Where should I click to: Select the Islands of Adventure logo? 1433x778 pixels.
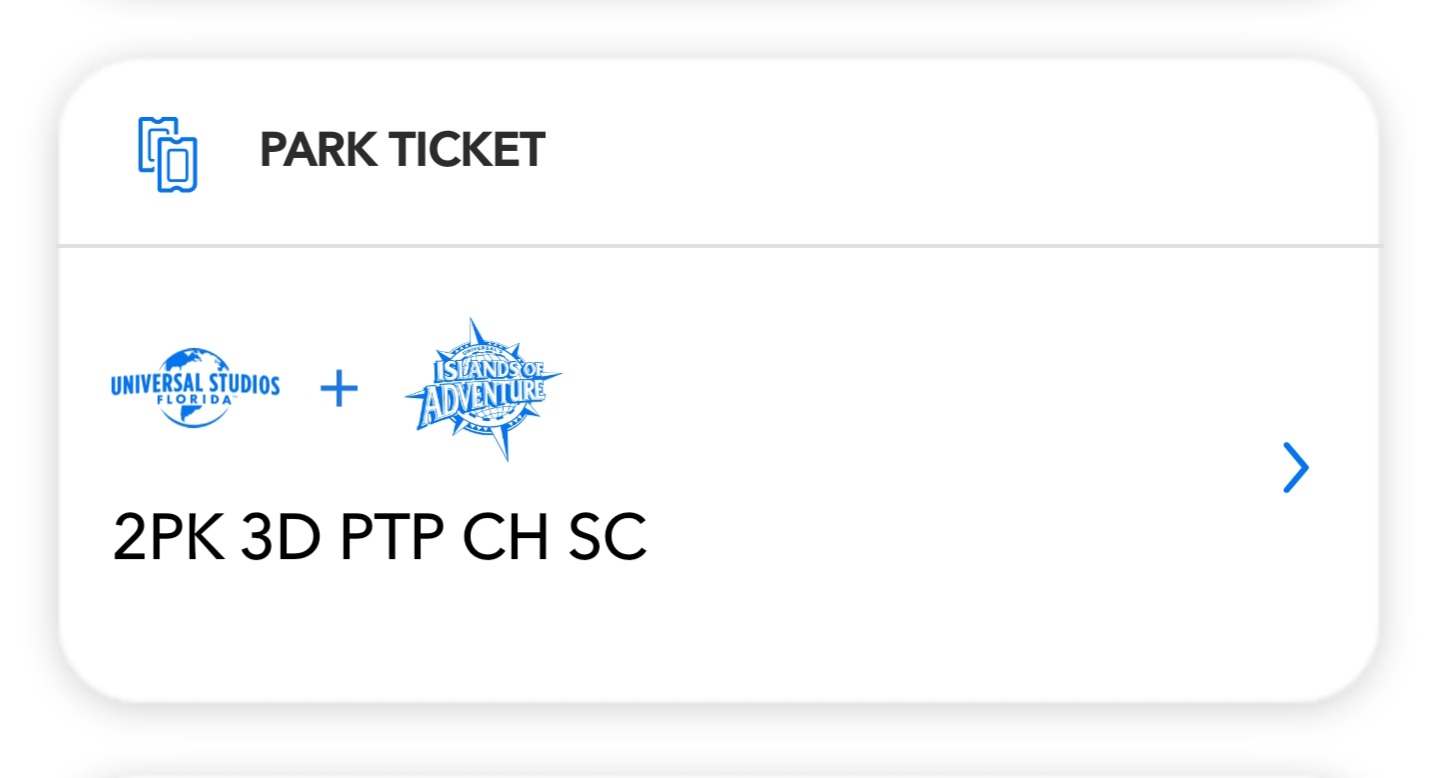coord(484,389)
